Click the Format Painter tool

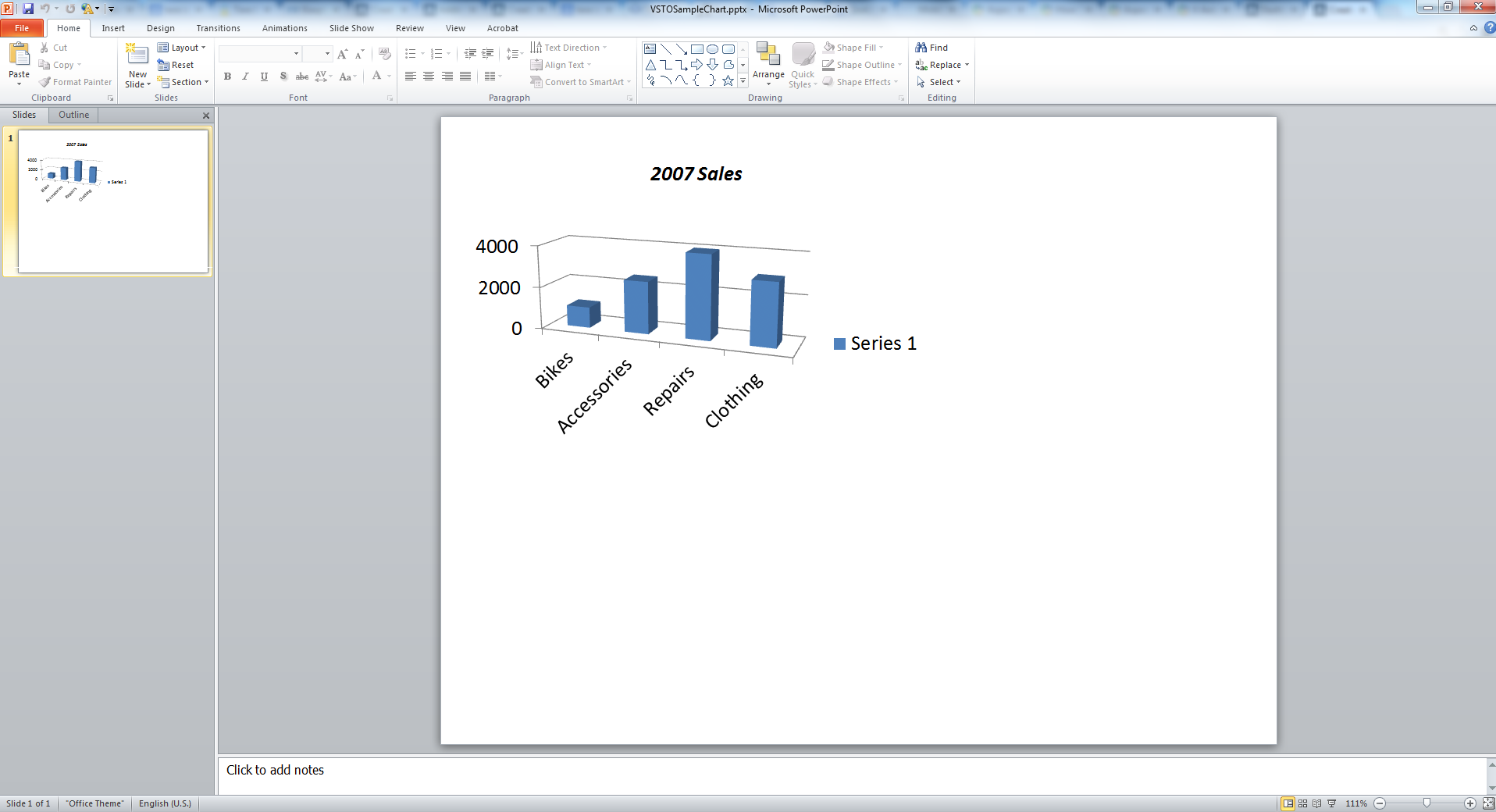[76, 82]
